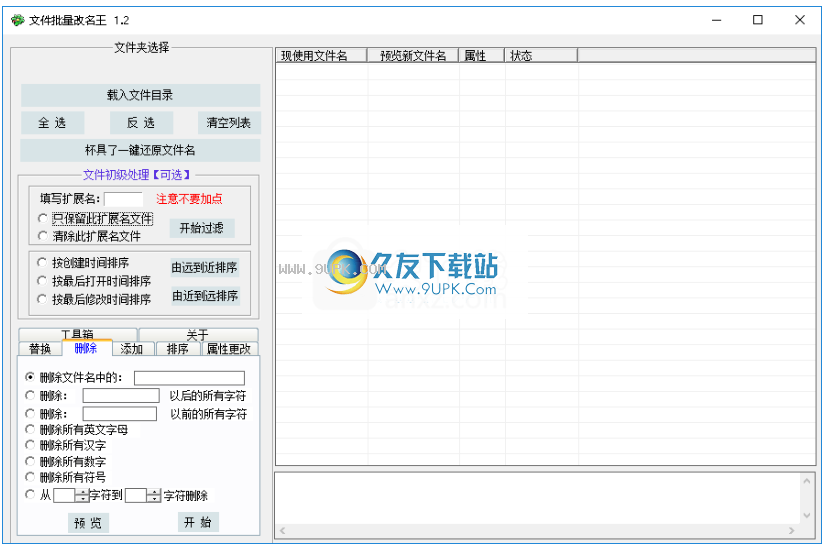Viewport: 830px width, 544px height.
Task: Click the 状态 column header
Action: [x=541, y=56]
